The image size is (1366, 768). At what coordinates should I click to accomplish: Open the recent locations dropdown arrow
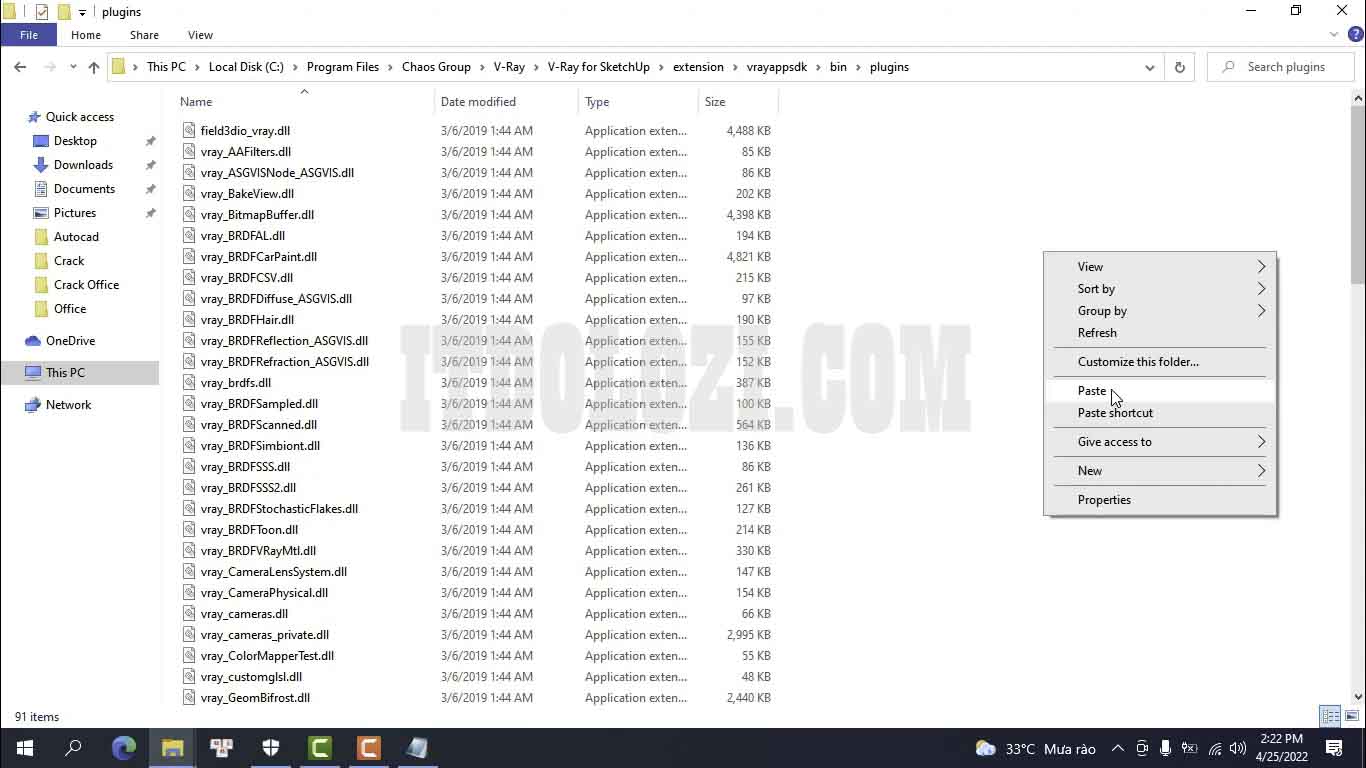point(73,67)
